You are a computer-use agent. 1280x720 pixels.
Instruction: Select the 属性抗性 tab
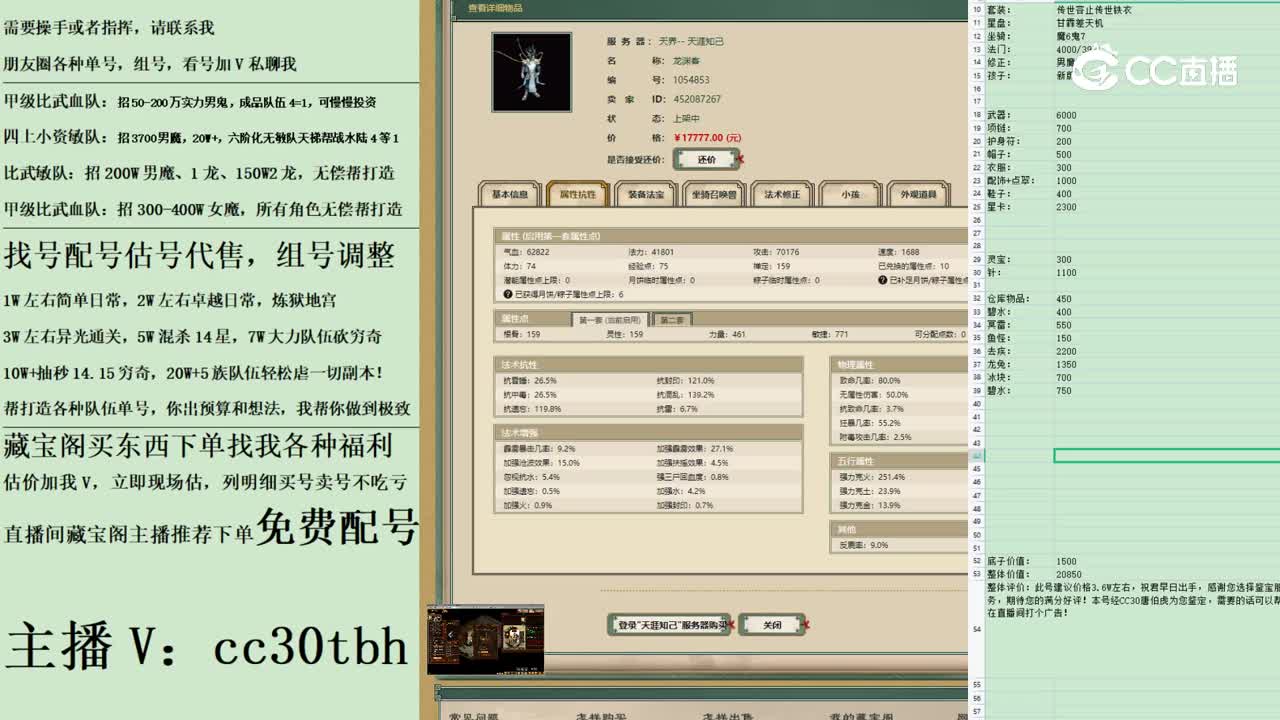577,194
